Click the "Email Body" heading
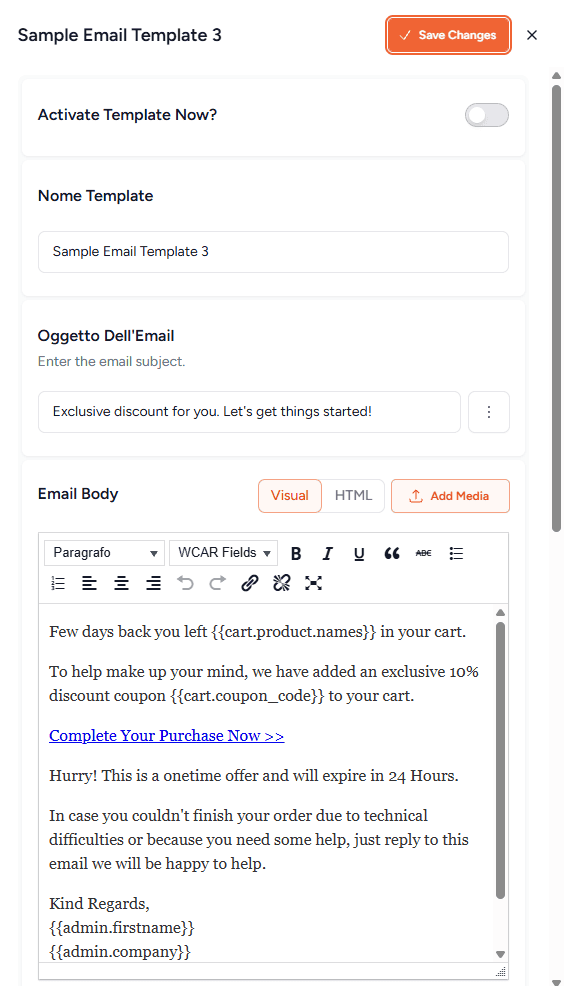This screenshot has width=564, height=986. pyautogui.click(x=78, y=494)
